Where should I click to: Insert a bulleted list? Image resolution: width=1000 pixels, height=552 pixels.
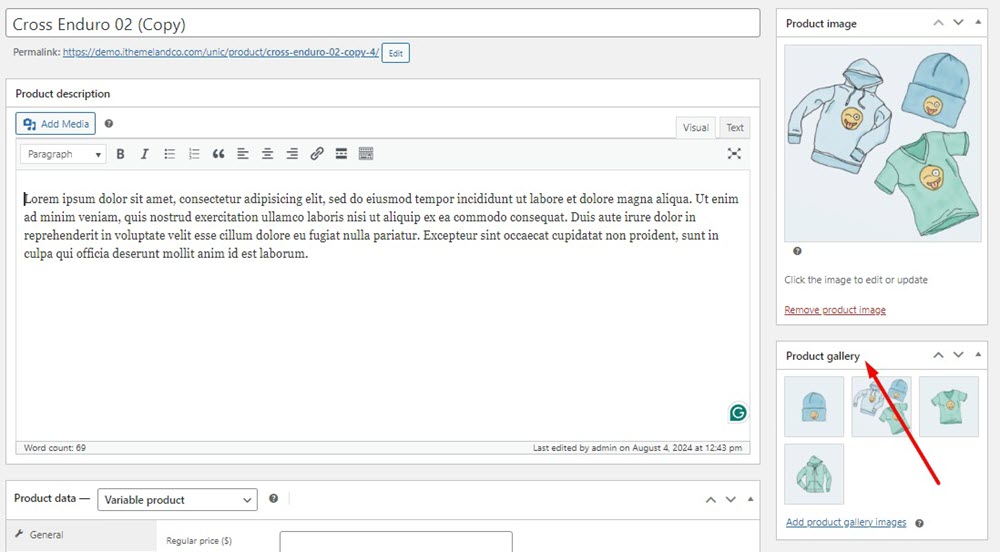coord(169,154)
